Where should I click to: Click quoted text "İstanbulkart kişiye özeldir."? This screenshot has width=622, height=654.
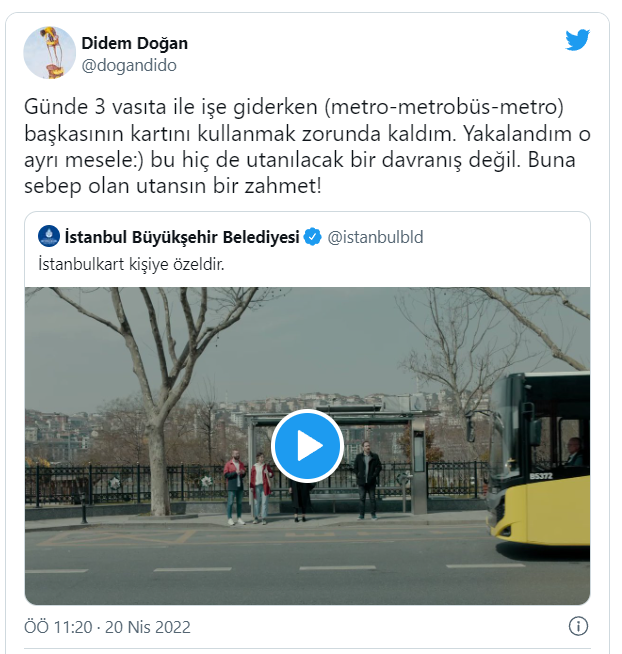coord(131,264)
